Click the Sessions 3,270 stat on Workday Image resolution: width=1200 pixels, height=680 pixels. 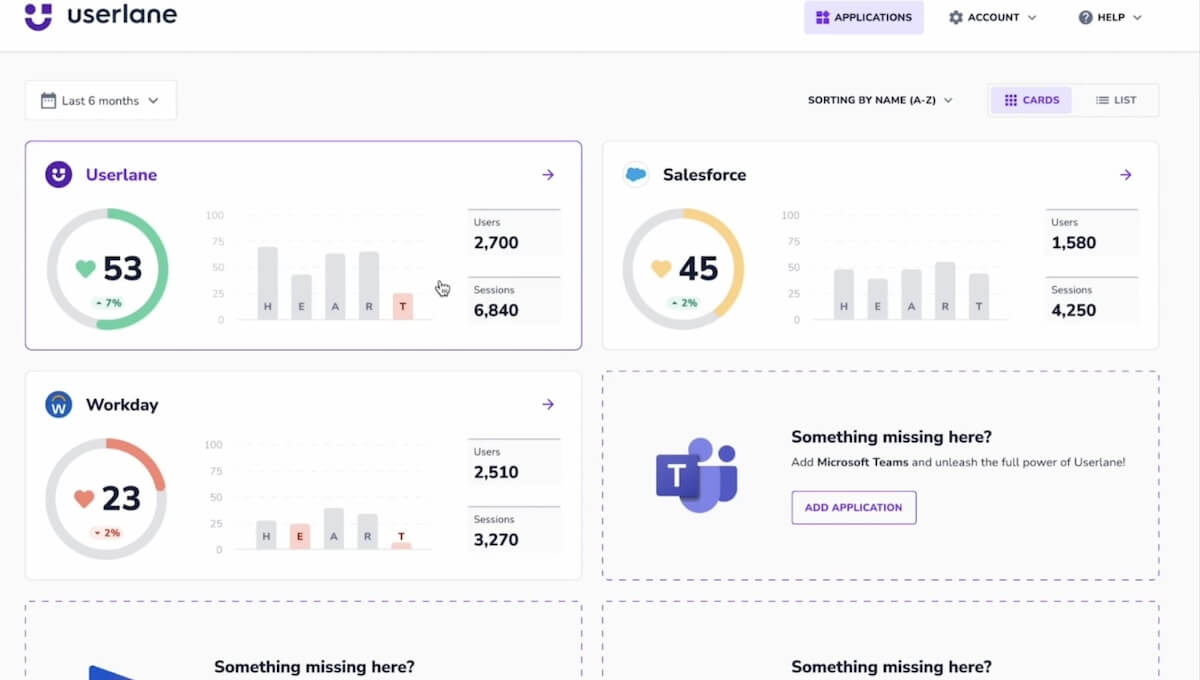coord(514,531)
